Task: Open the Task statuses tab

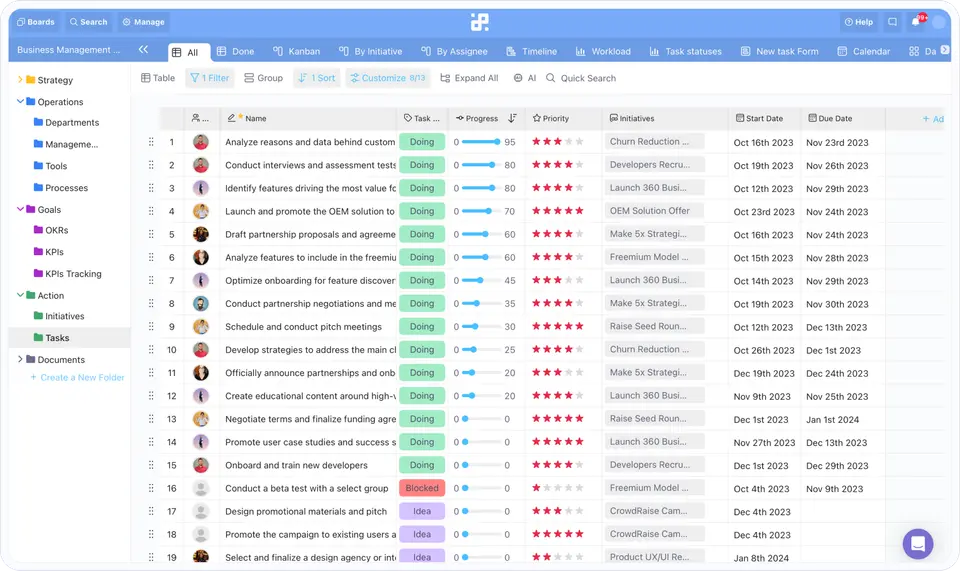Action: 685,51
